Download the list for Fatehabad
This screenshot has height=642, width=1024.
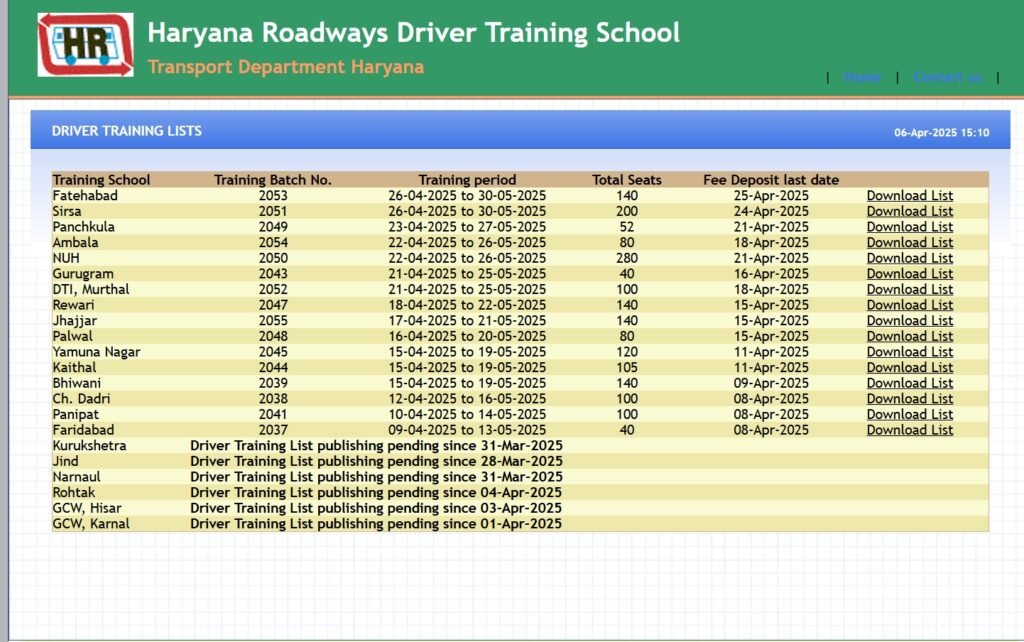pos(910,195)
